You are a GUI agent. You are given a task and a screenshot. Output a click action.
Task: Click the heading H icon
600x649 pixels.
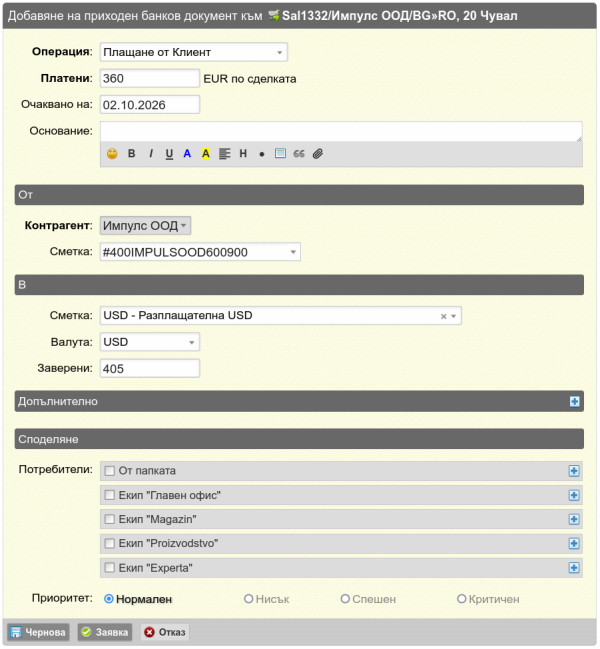pos(243,154)
